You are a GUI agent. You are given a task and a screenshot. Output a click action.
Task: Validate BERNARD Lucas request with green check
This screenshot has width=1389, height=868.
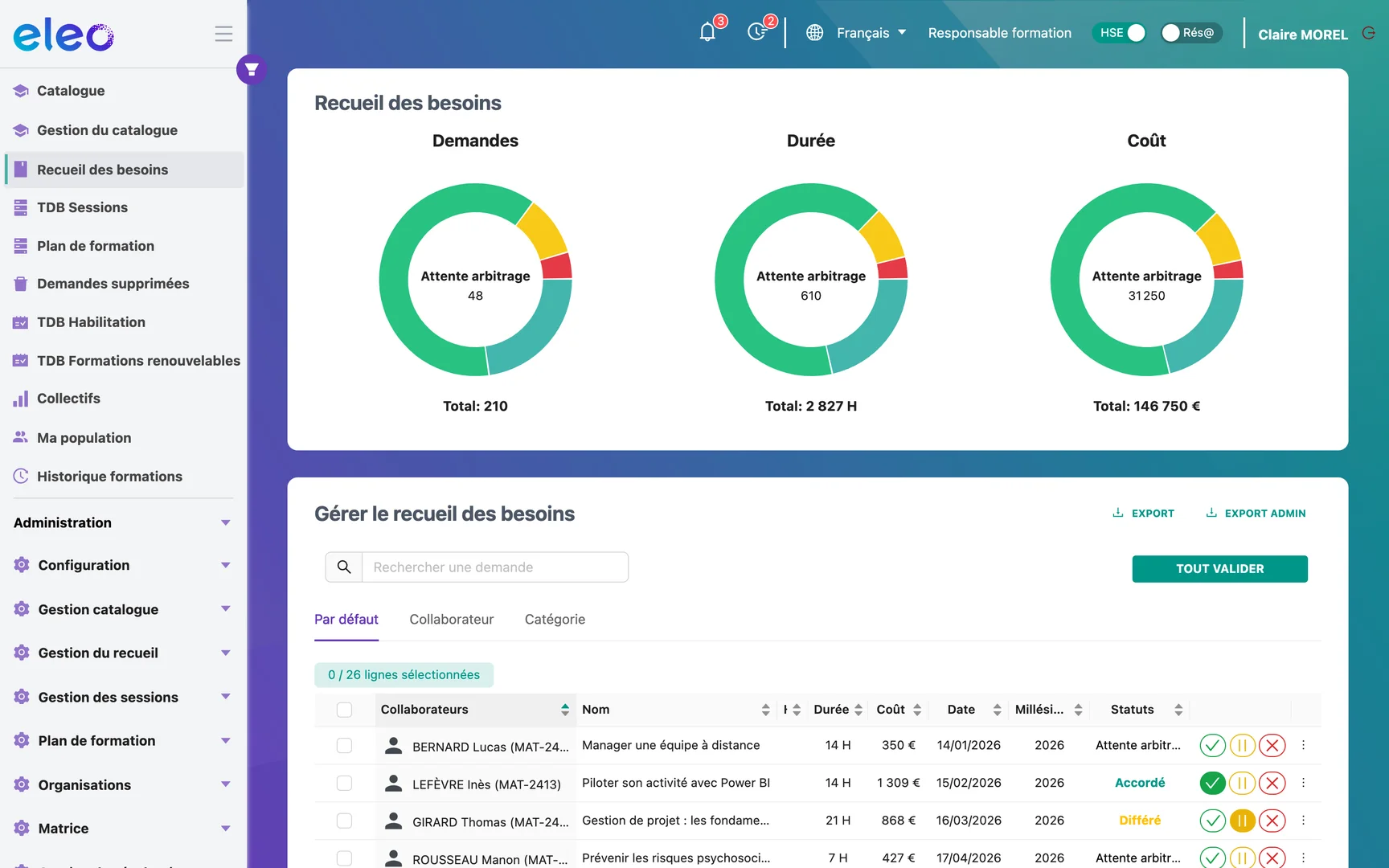1212,746
